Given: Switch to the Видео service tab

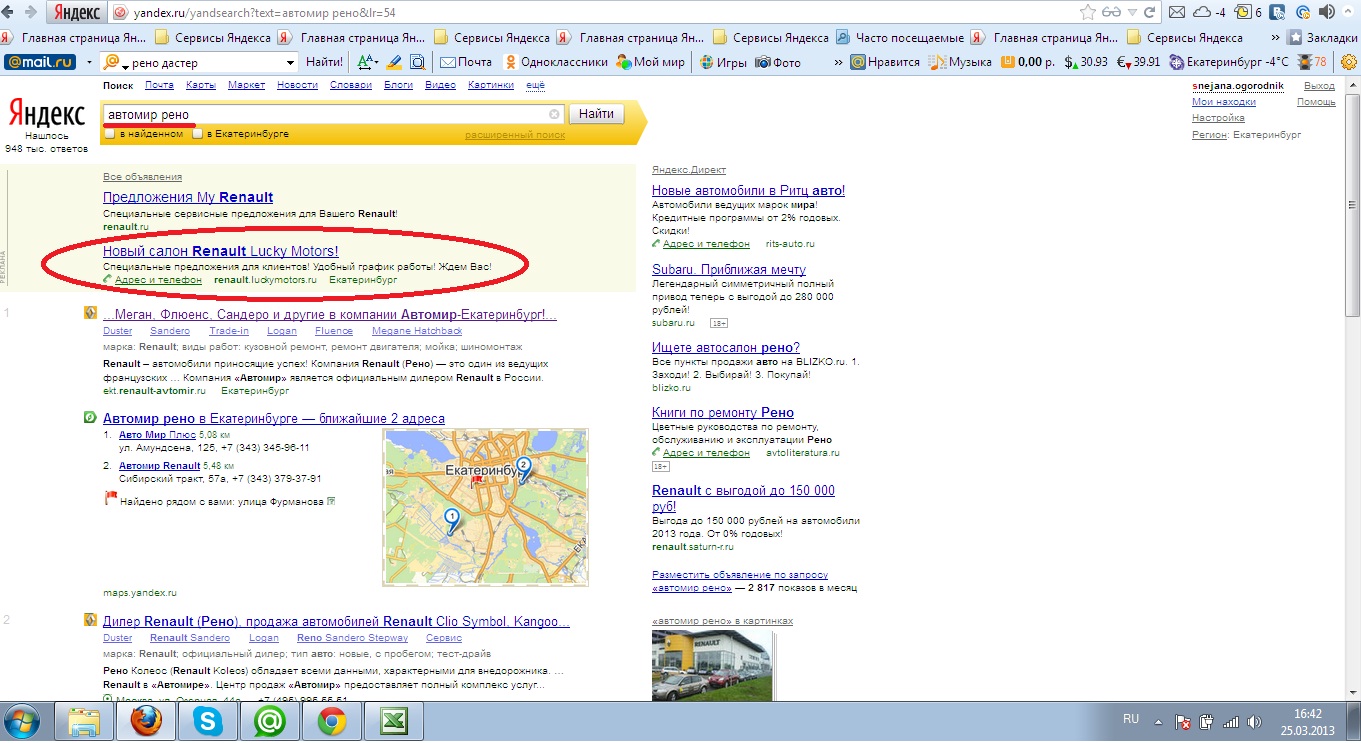Looking at the screenshot, I should coord(440,85).
